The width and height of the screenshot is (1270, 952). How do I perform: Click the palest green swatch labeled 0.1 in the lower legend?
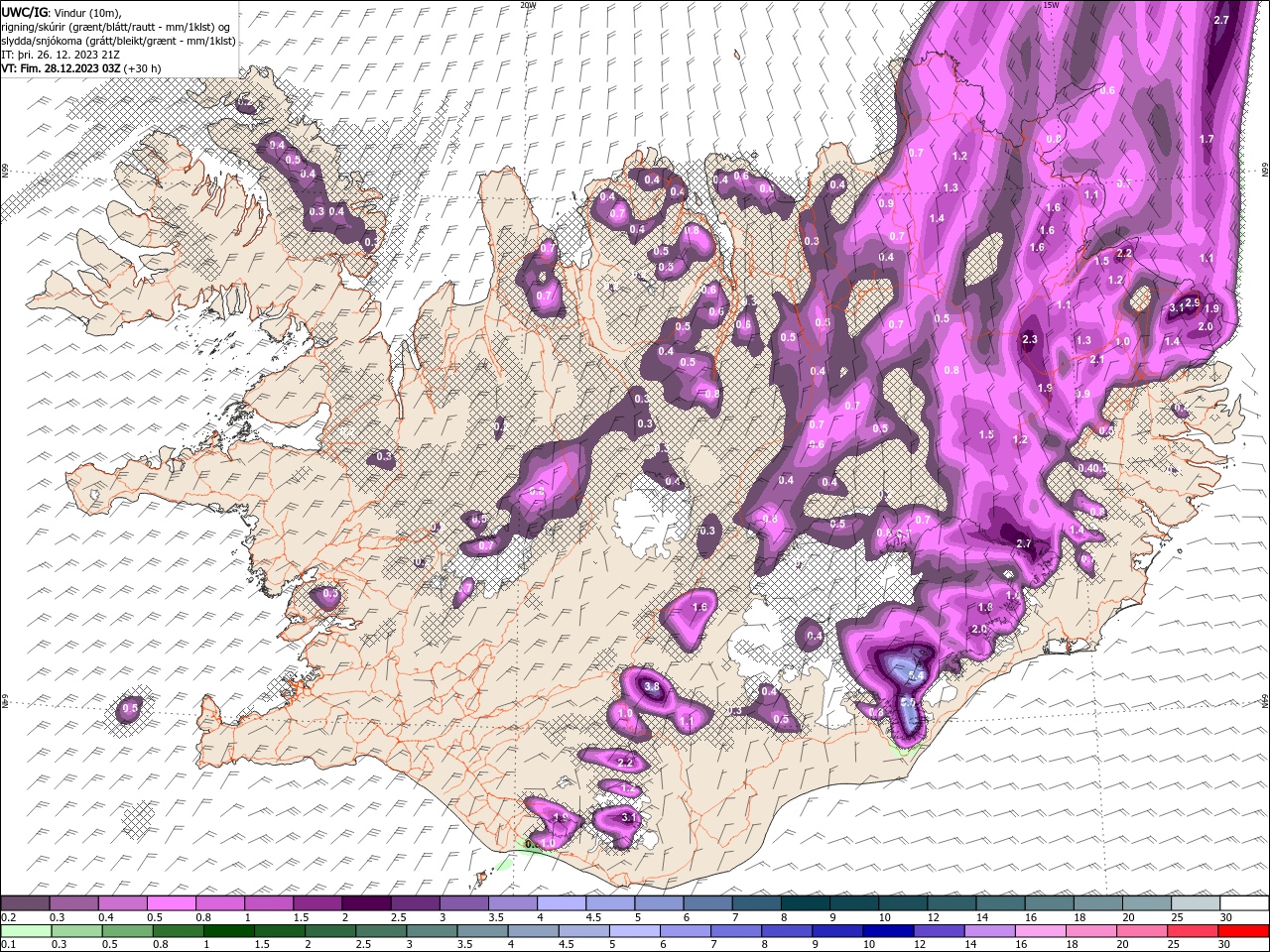click(26, 931)
